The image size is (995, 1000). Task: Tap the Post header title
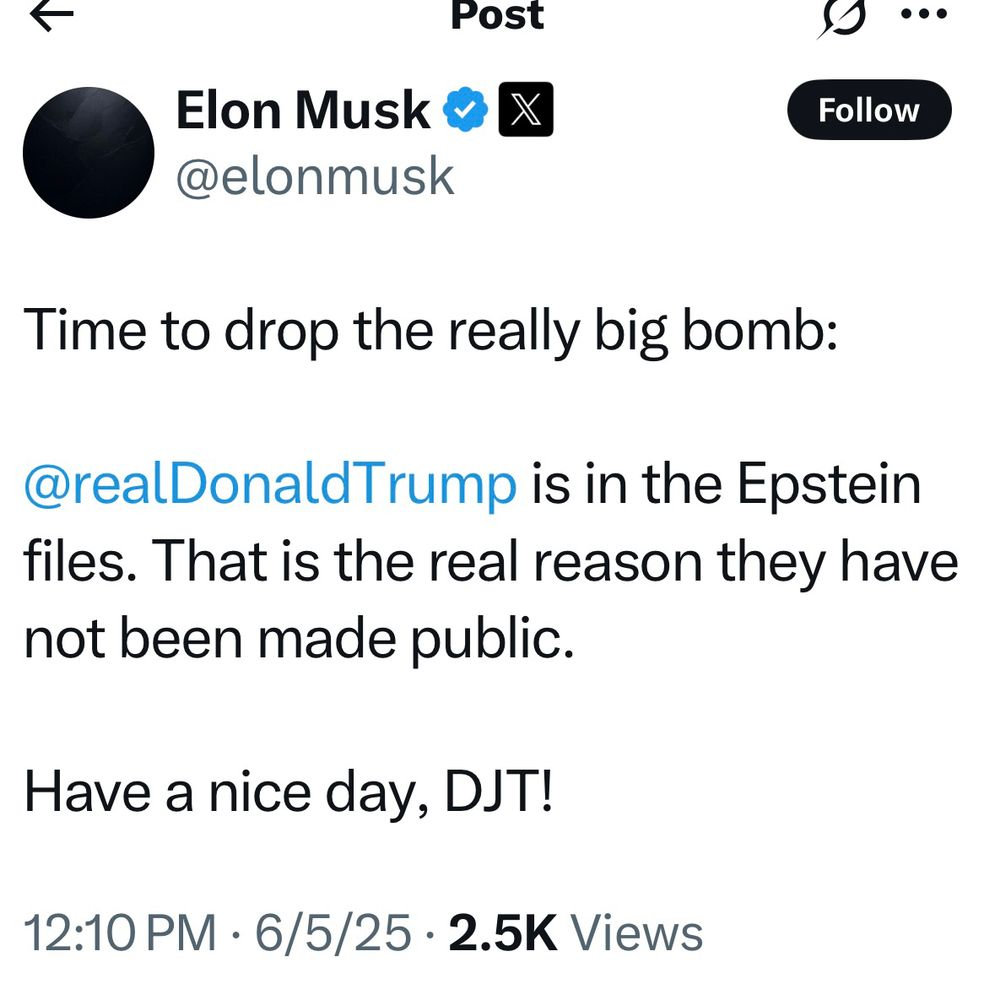(x=497, y=14)
